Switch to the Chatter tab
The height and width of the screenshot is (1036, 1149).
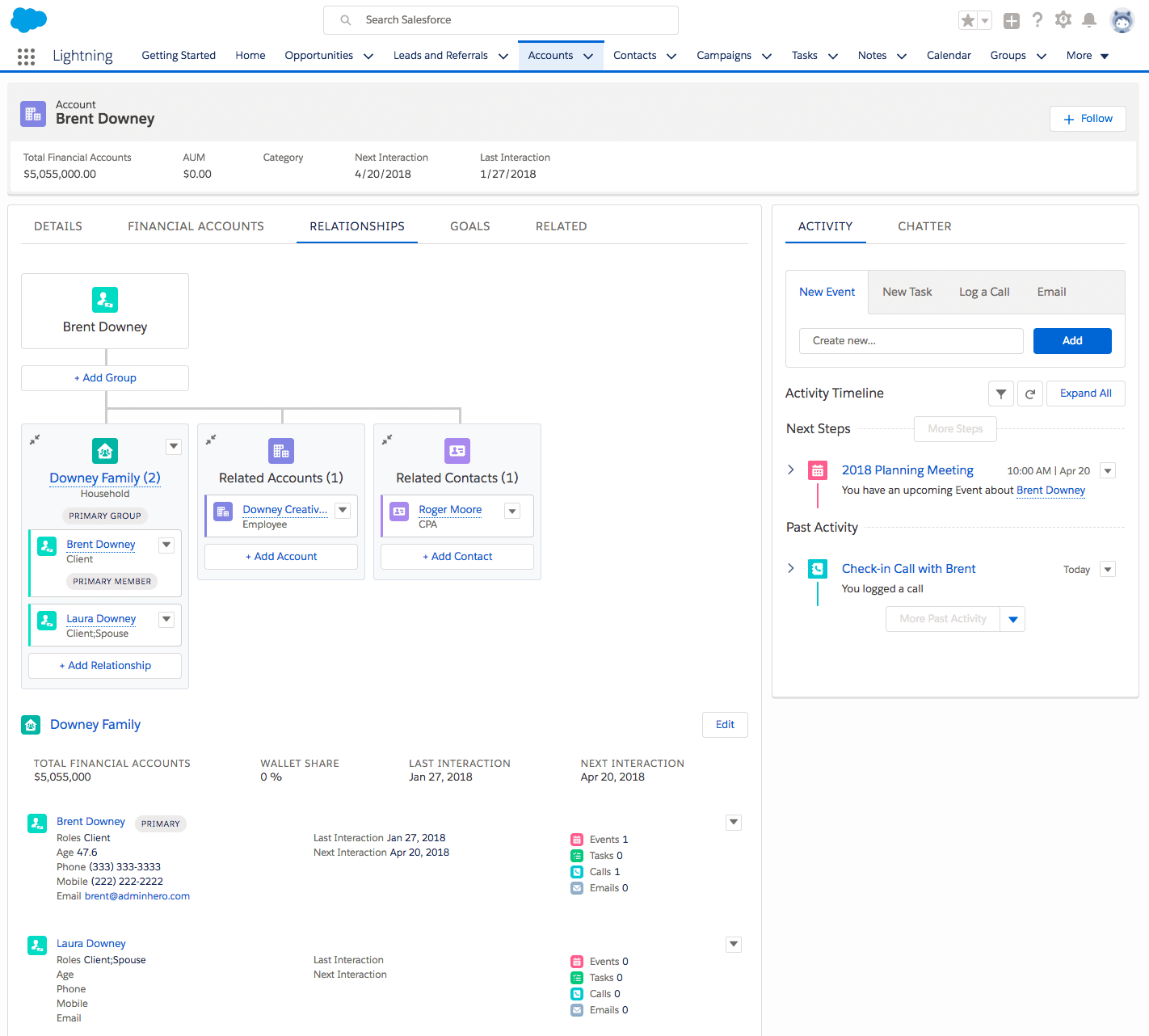[924, 226]
